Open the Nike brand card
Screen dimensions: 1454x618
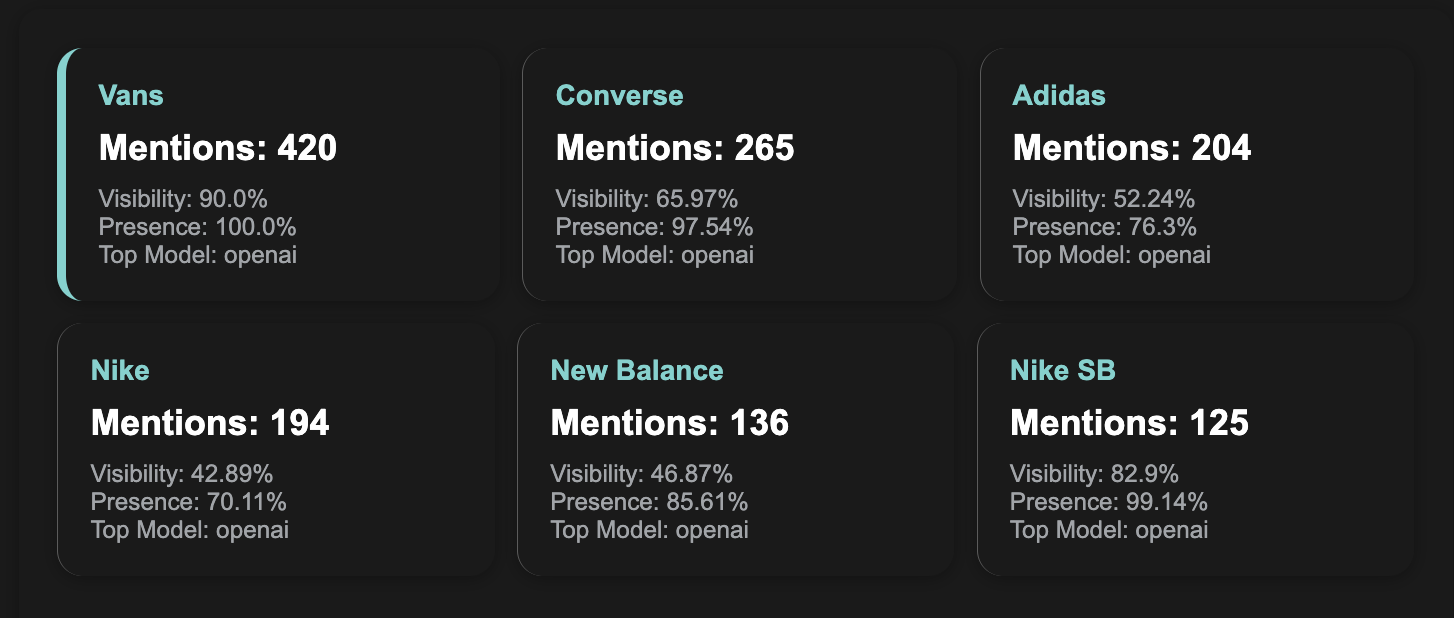(x=276, y=449)
